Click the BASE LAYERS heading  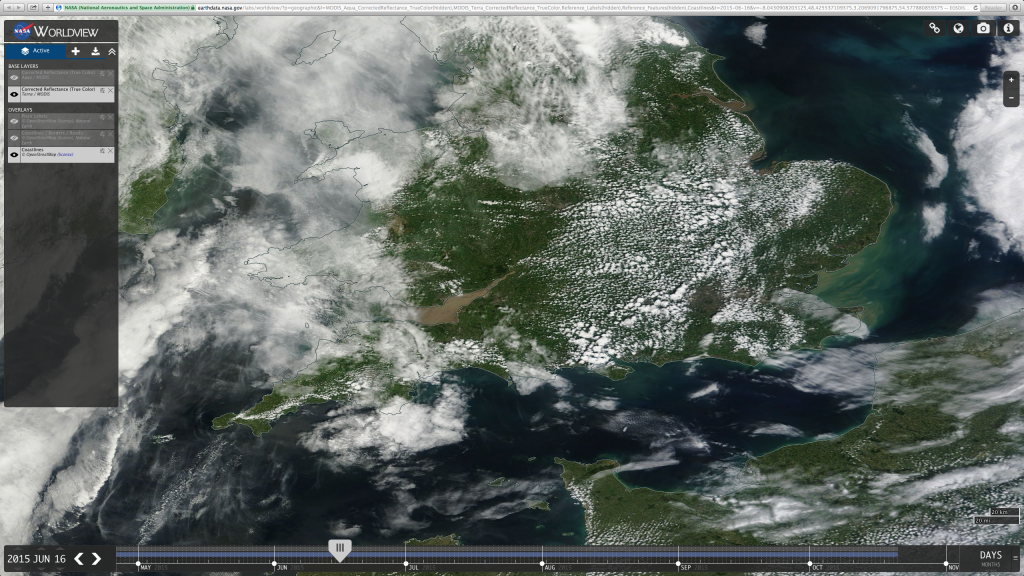(x=24, y=66)
